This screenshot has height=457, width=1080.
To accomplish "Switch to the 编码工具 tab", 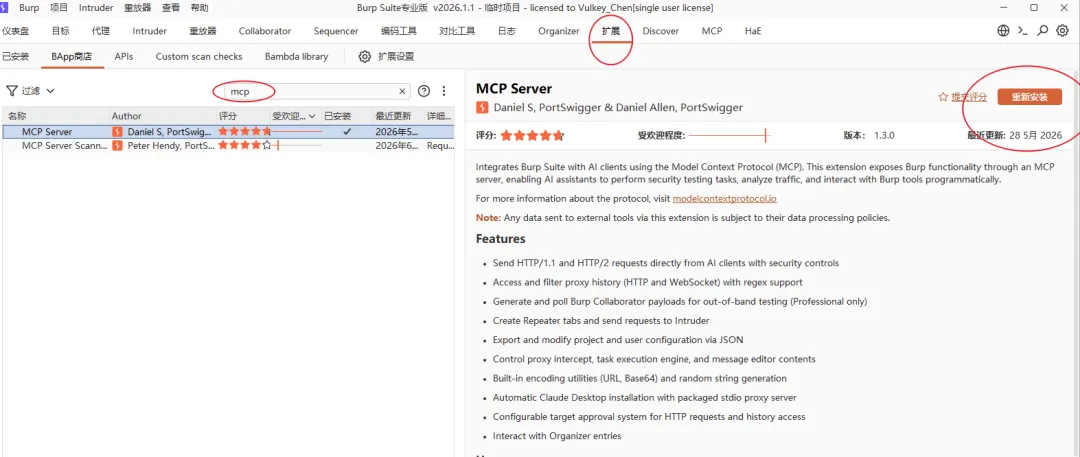I will 399,31.
